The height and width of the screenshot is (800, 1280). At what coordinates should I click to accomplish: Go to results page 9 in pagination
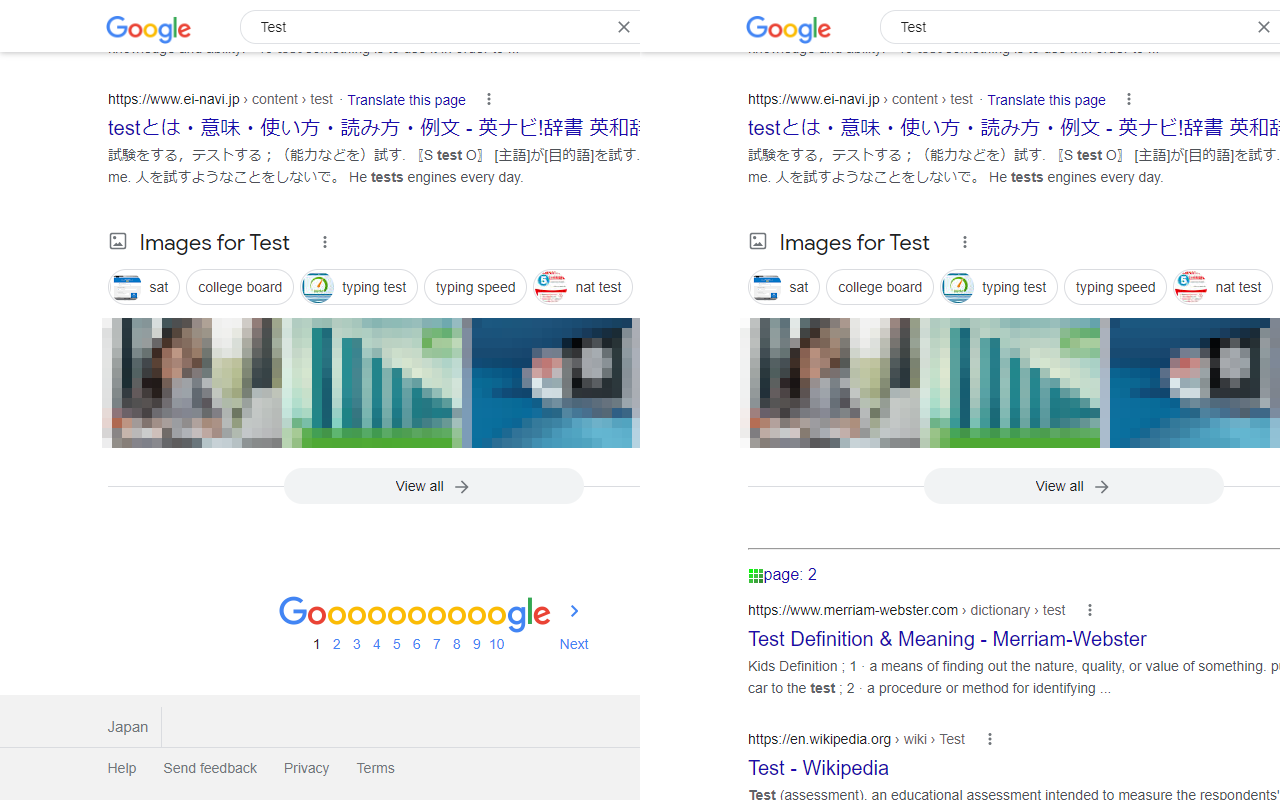click(x=477, y=644)
